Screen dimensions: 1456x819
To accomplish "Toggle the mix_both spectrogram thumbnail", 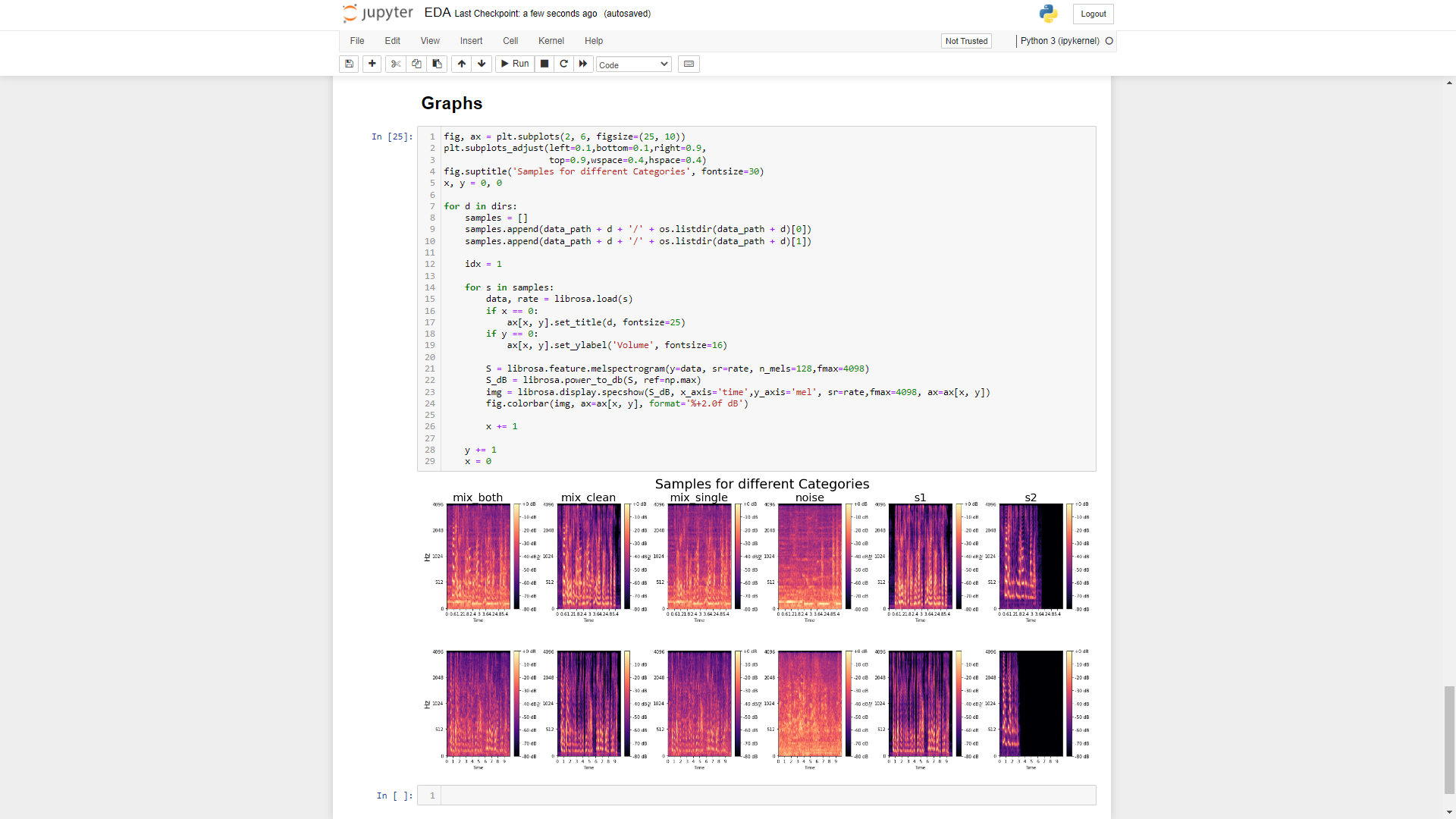I will [478, 556].
